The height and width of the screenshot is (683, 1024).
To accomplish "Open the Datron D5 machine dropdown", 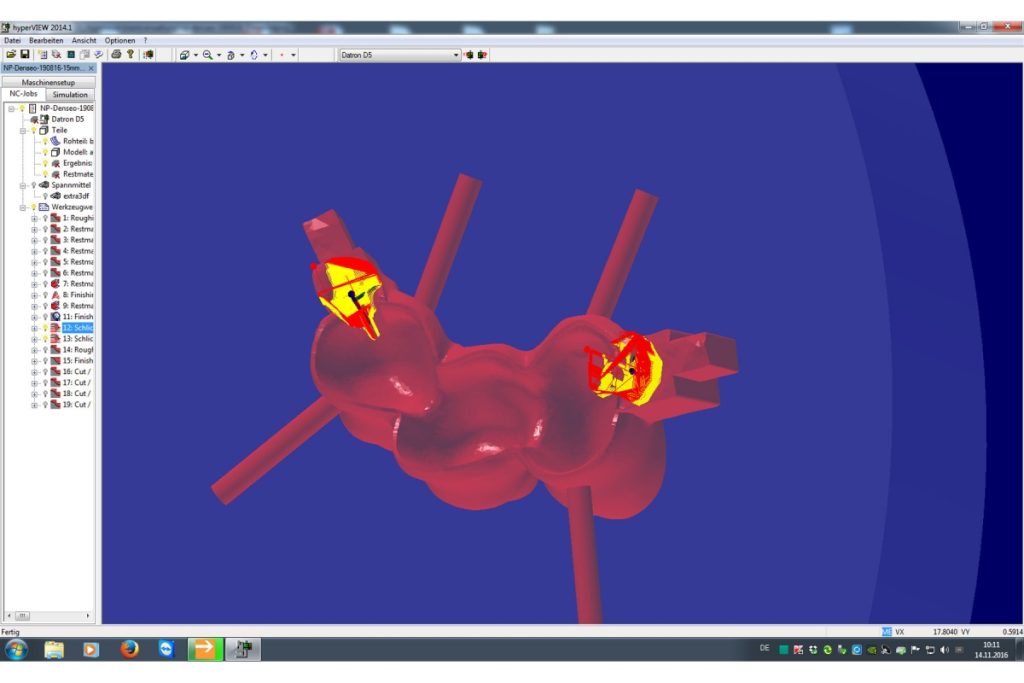I will click(x=456, y=55).
